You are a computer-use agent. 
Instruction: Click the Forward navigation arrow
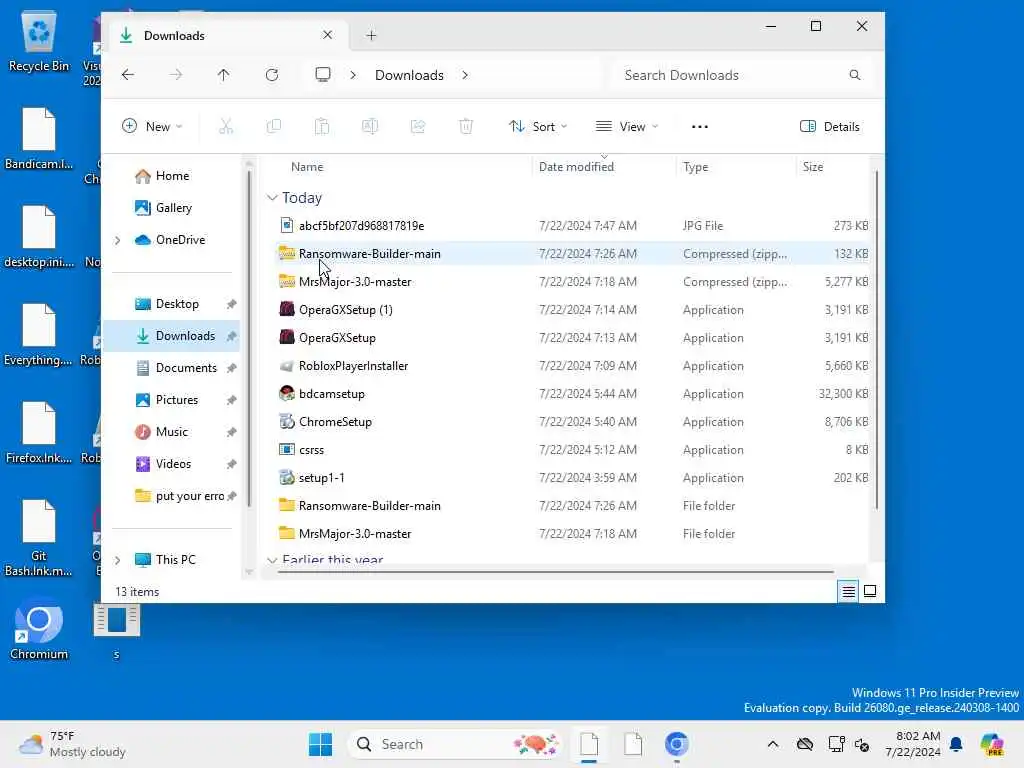(x=176, y=75)
